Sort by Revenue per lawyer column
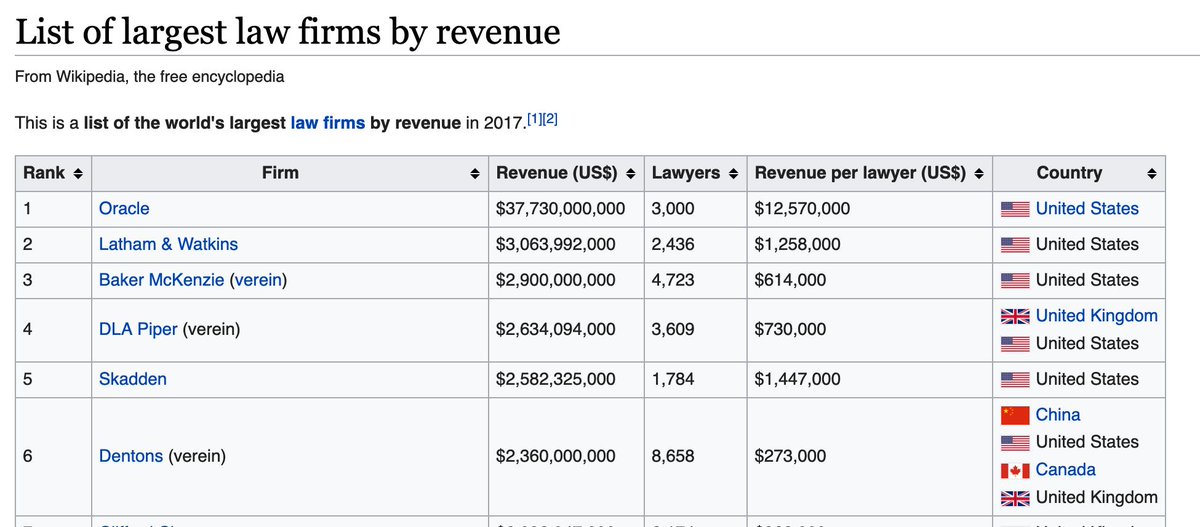This screenshot has width=1200, height=527. [979, 173]
